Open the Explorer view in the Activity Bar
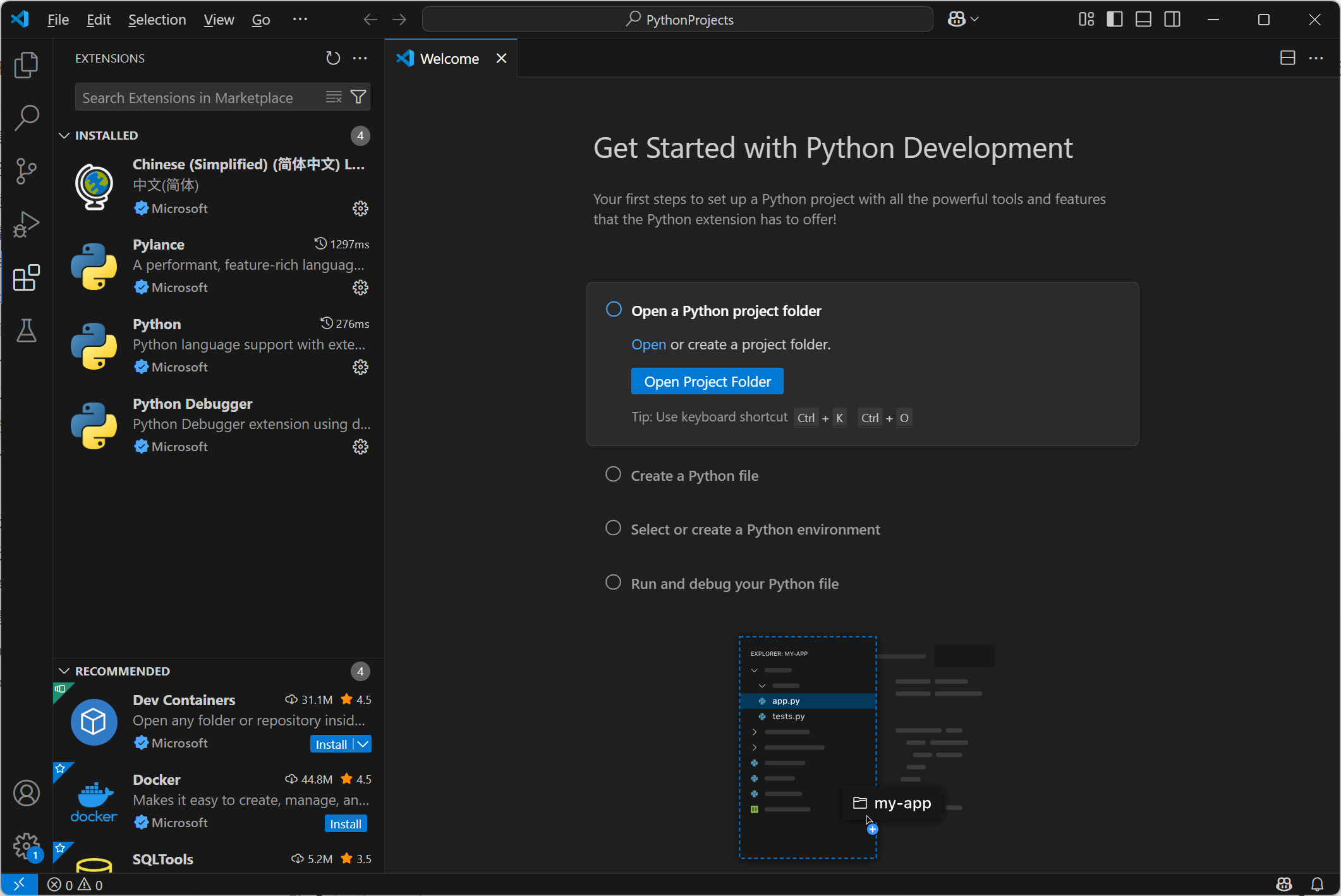This screenshot has height=896, width=1341. [x=26, y=64]
